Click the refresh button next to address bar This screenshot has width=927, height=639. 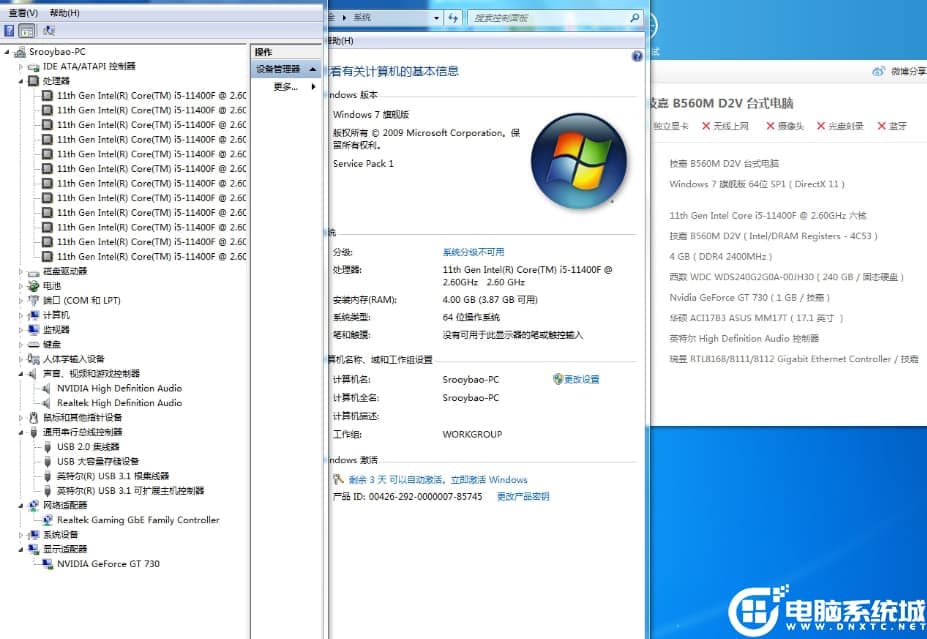pos(453,18)
